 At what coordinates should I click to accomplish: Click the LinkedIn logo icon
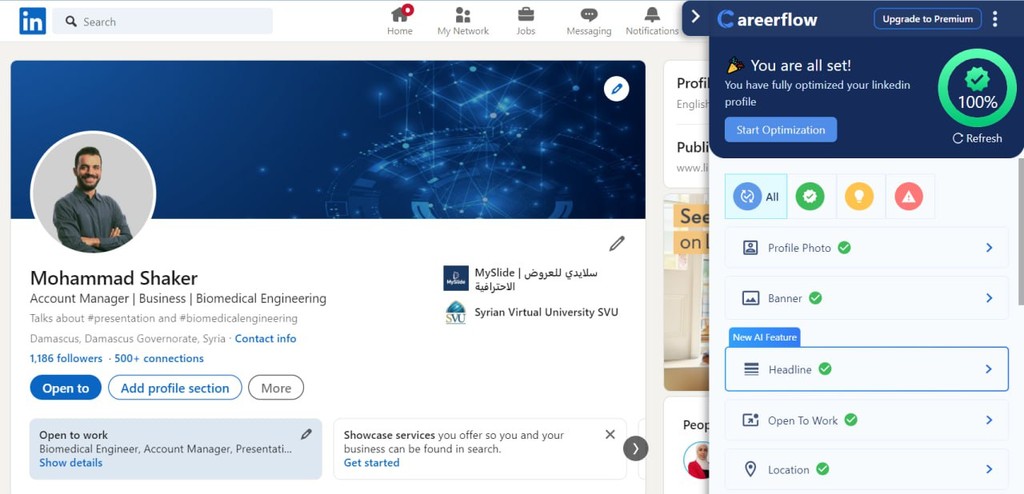click(x=33, y=21)
